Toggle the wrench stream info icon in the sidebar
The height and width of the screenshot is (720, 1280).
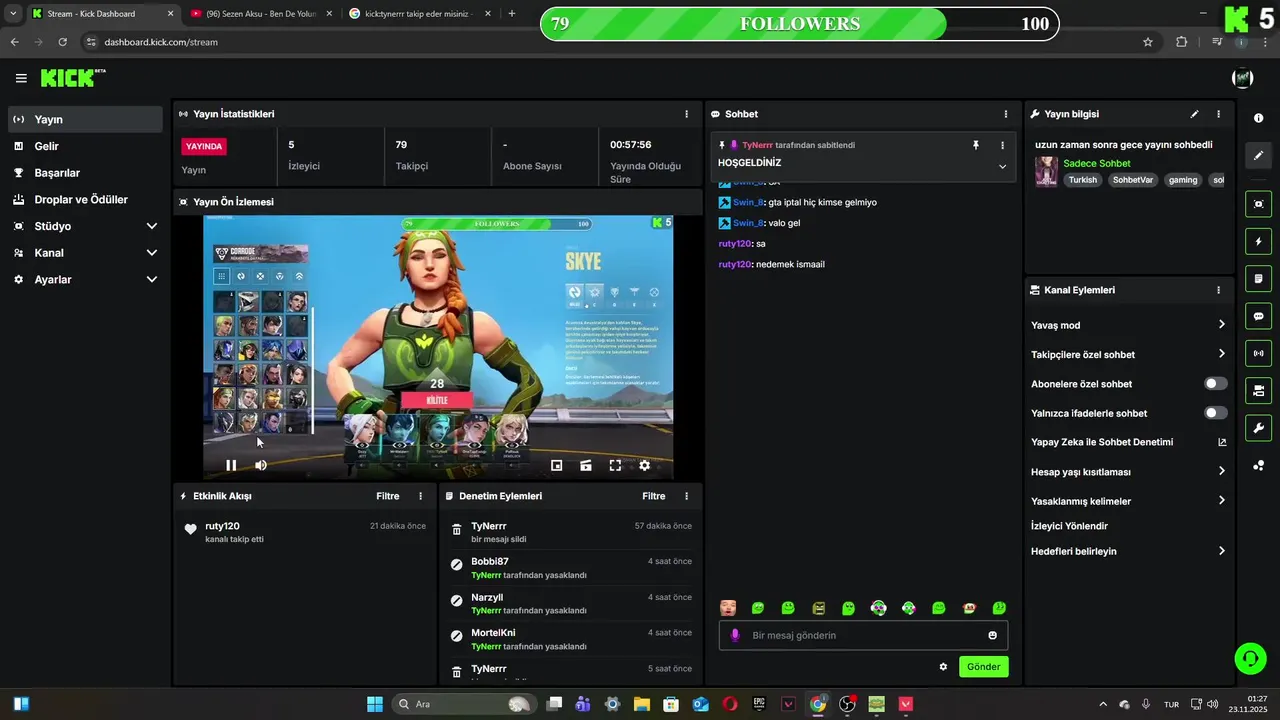1258,428
